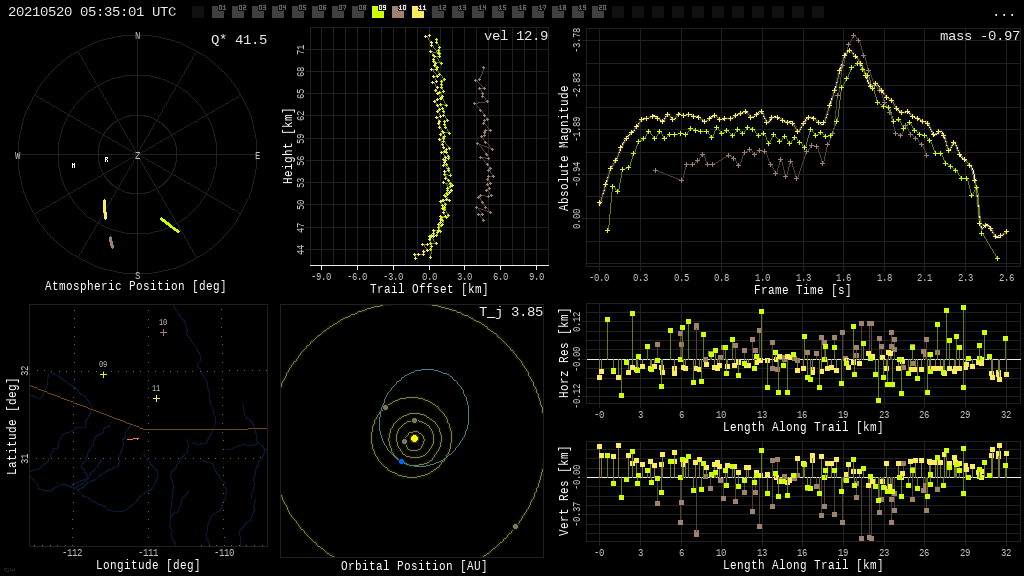Toggle station 09 green indicator box
Screen dimensions: 1024x576
(378, 12)
